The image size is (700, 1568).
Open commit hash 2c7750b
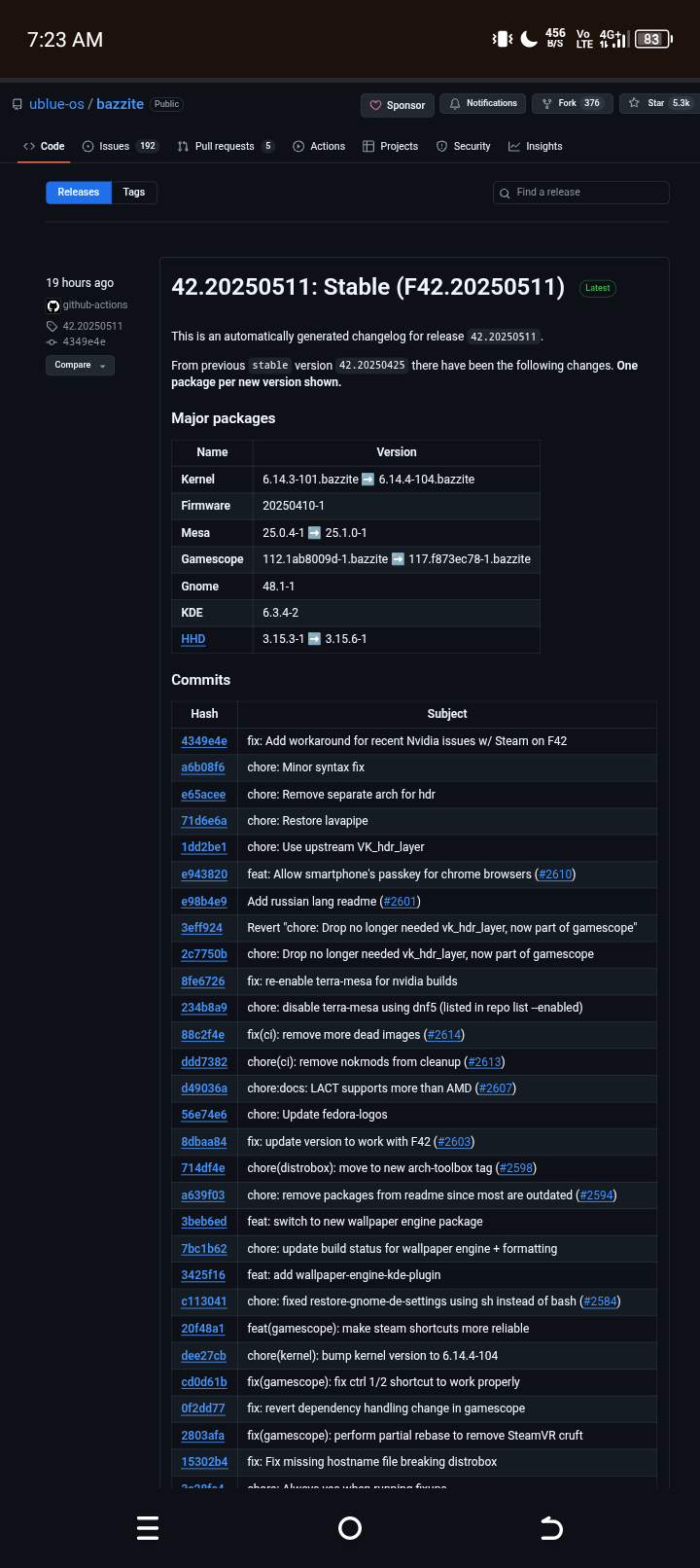(x=204, y=954)
